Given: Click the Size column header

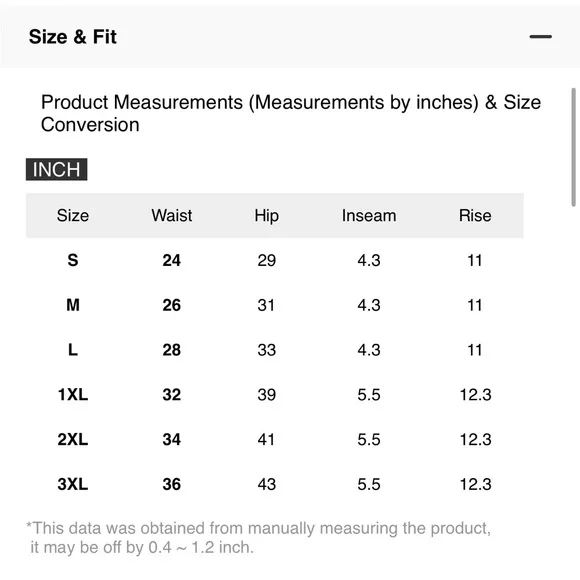Looking at the screenshot, I should coord(73,216).
